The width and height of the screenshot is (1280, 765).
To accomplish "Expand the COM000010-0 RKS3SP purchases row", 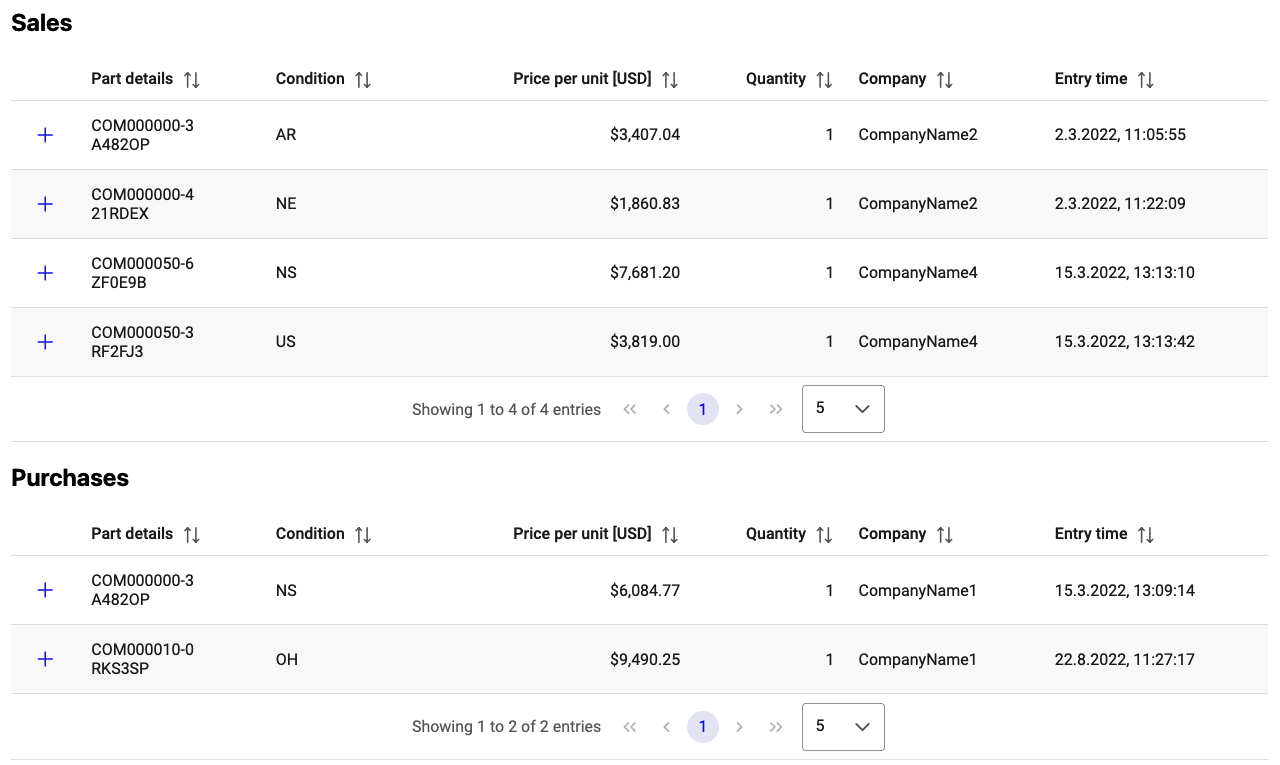I will (45, 659).
